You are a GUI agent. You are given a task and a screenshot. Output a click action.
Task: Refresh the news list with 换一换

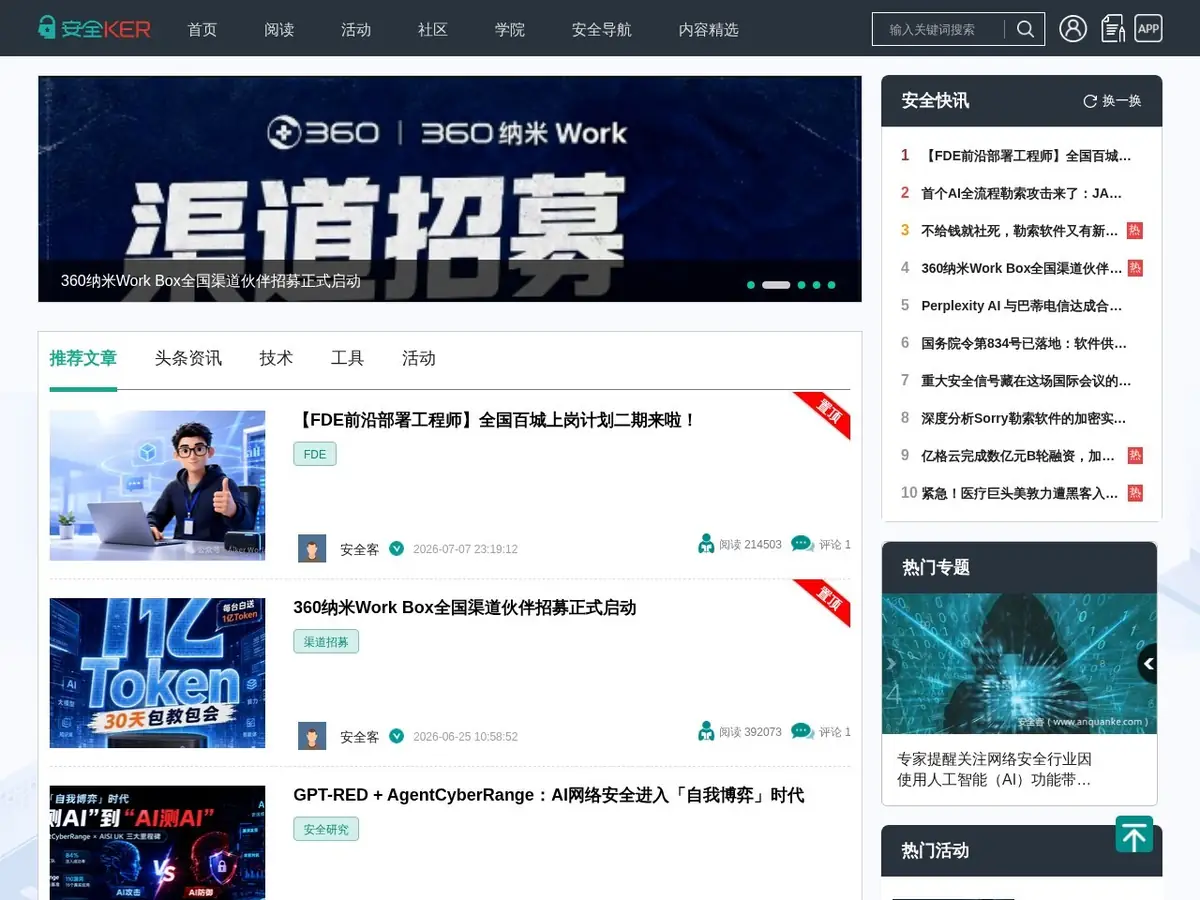point(1112,101)
